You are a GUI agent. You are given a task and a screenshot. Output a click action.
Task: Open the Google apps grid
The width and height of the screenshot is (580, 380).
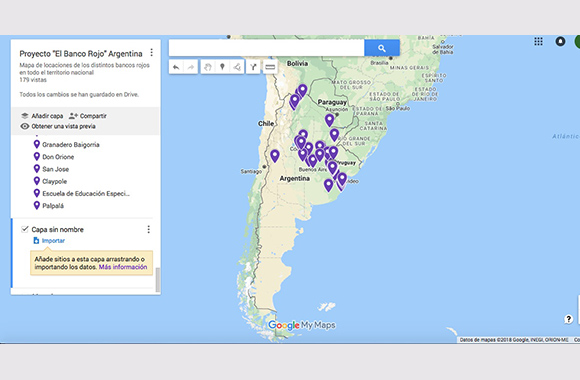tap(538, 41)
